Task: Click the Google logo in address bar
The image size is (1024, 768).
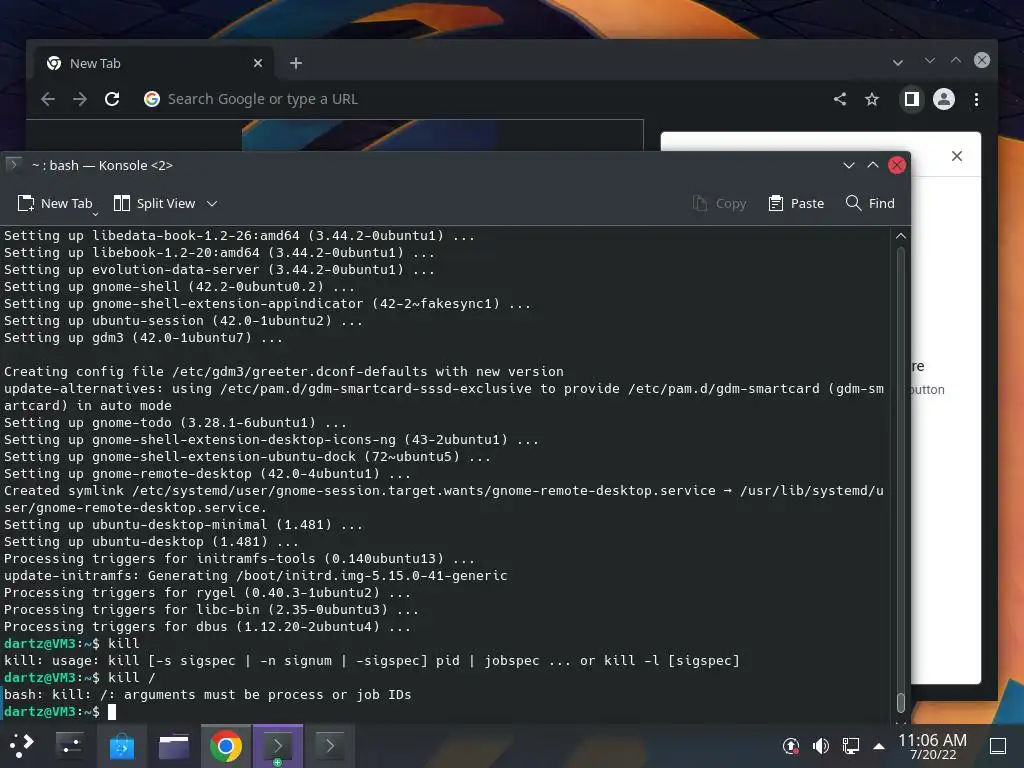Action: pos(152,99)
